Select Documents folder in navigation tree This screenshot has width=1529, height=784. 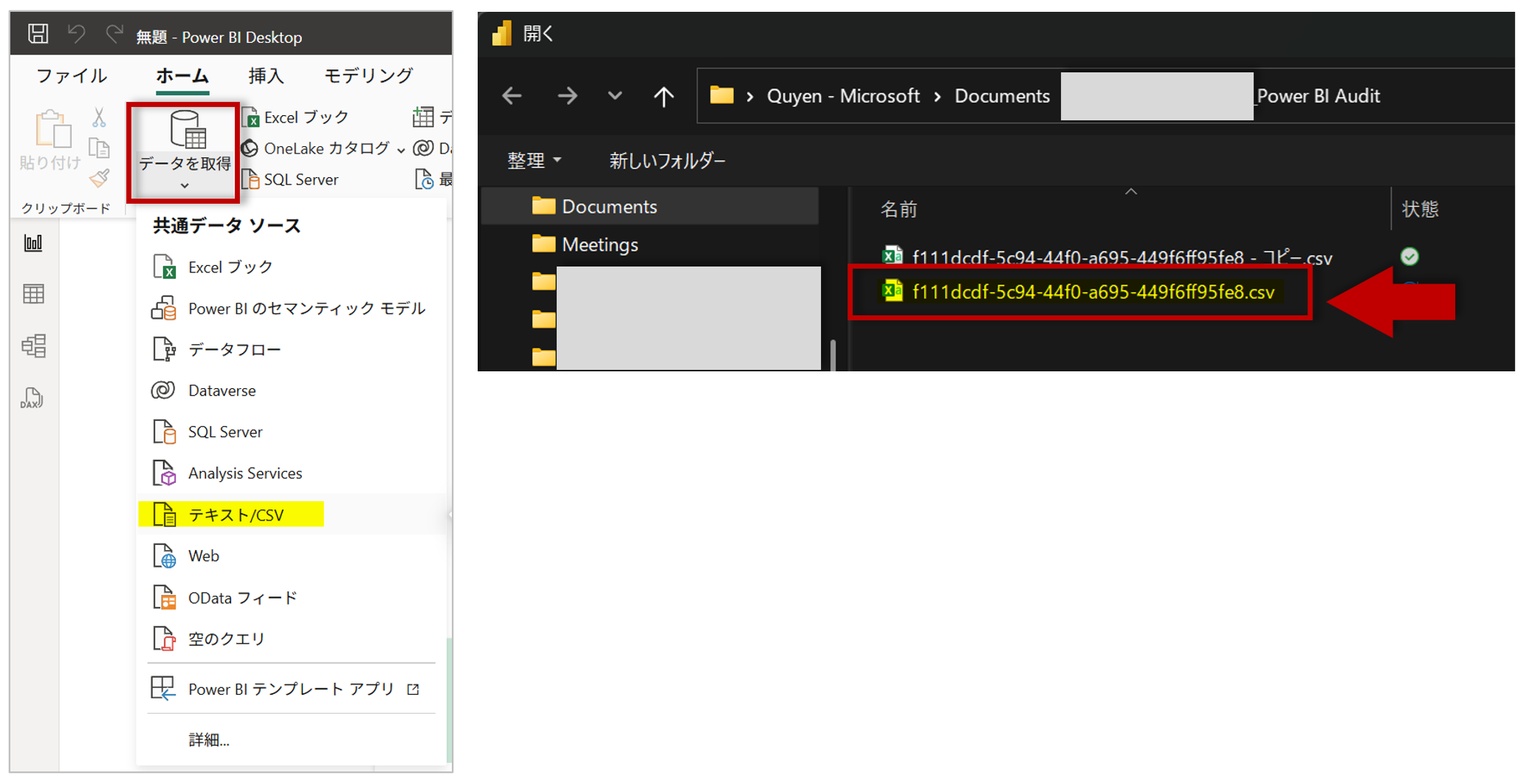click(650, 206)
